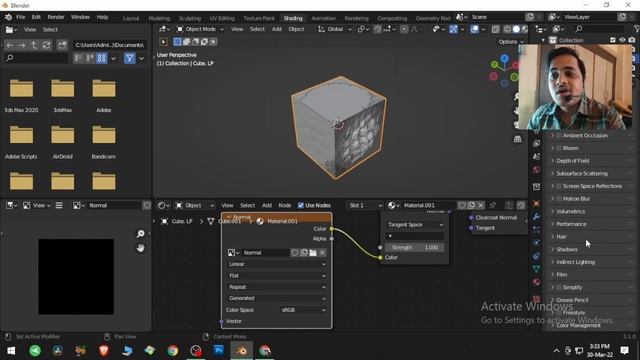The image size is (640, 360).
Task: Open the Bandicam folder
Action: pos(104,142)
